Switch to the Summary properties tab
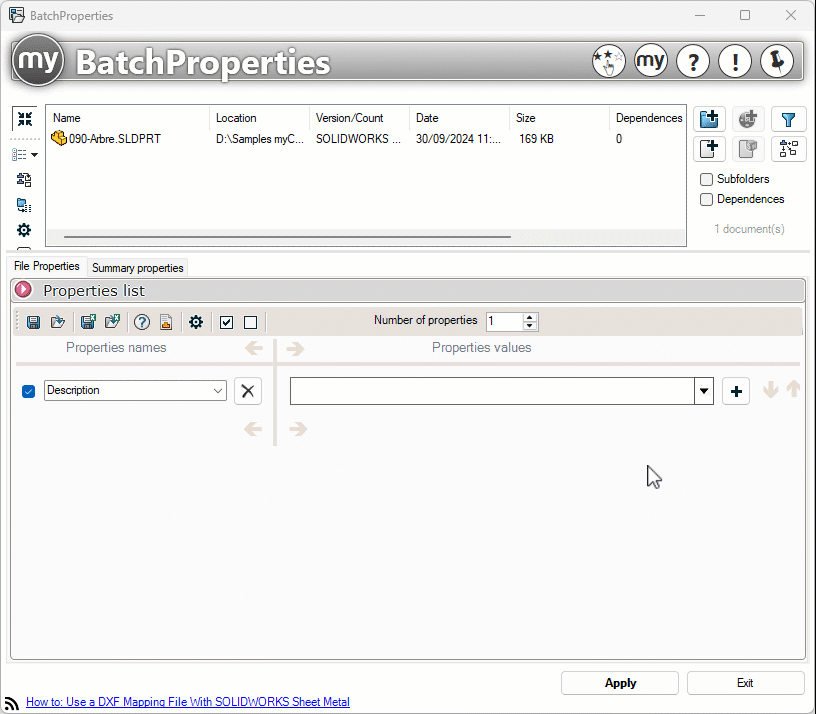Viewport: 816px width, 714px height. point(137,267)
